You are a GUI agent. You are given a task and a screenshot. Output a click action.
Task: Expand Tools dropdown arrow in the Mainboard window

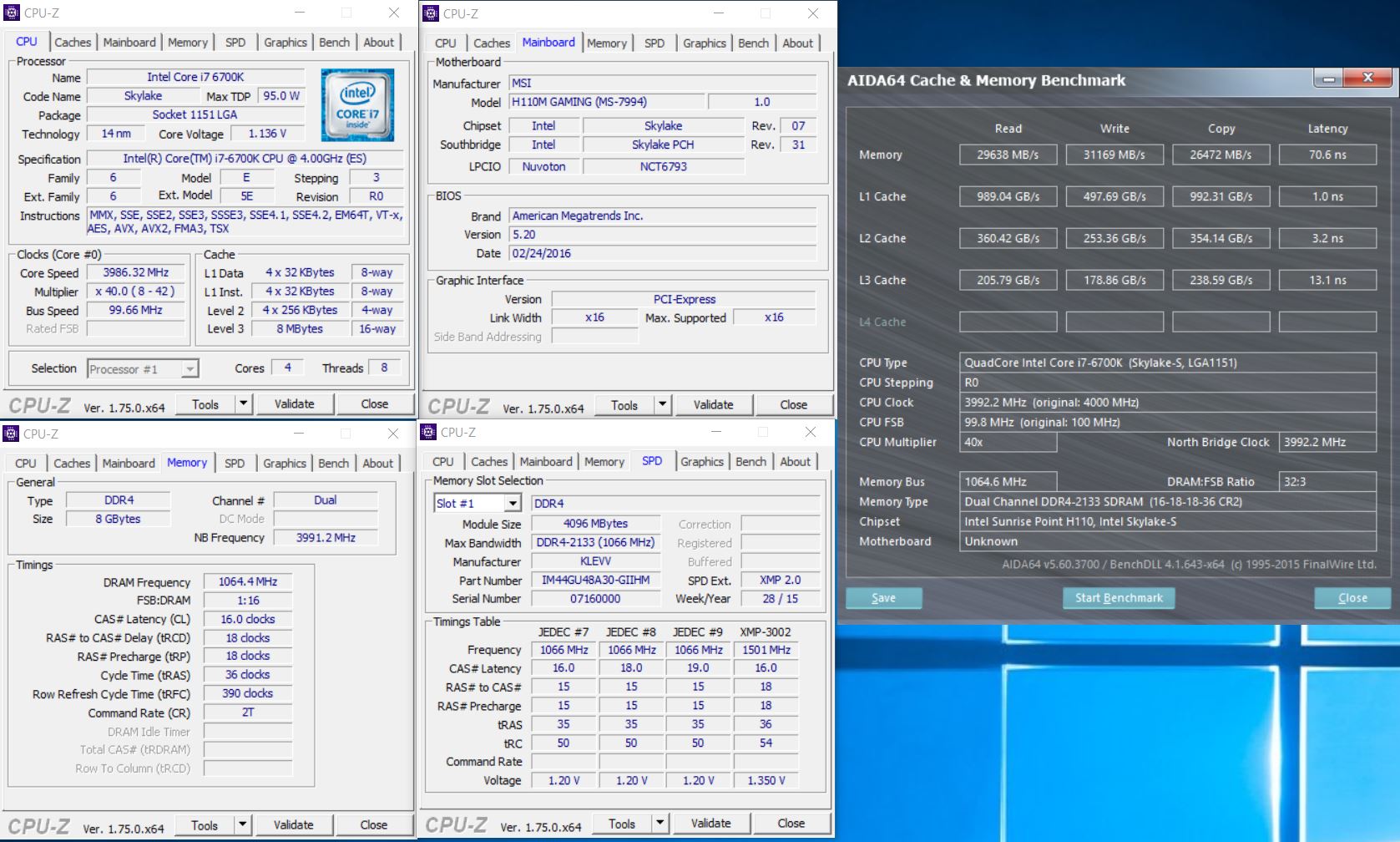pos(662,405)
